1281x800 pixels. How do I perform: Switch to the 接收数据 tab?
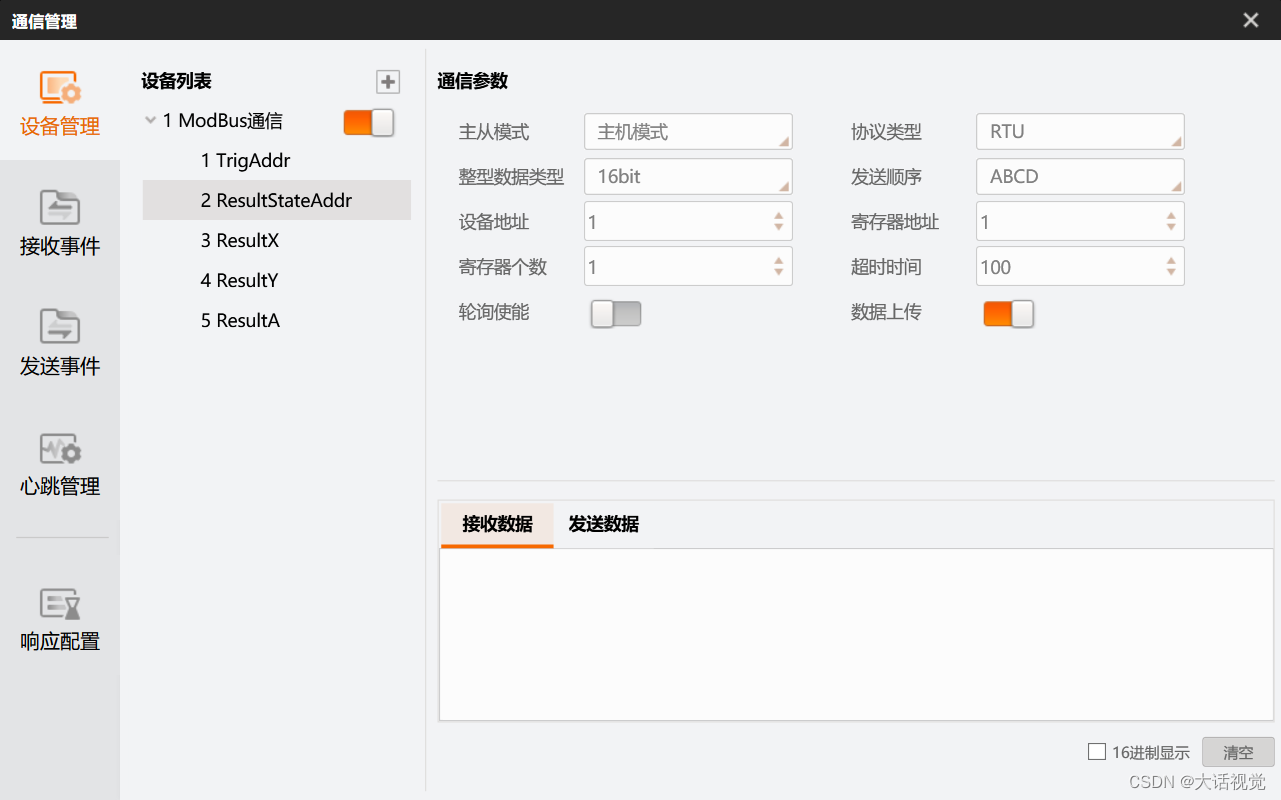497,524
